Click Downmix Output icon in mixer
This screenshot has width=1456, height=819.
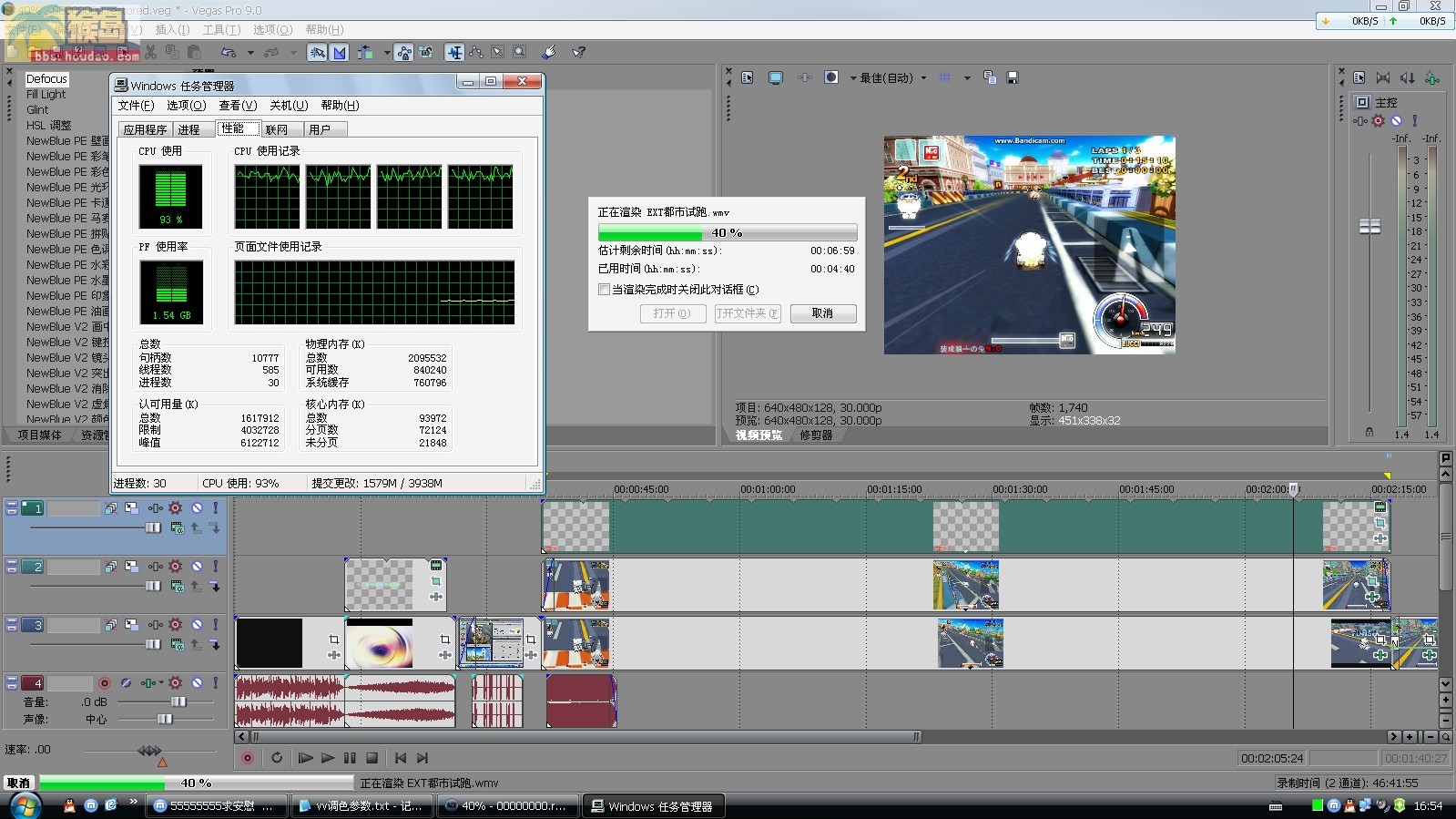(x=1383, y=78)
